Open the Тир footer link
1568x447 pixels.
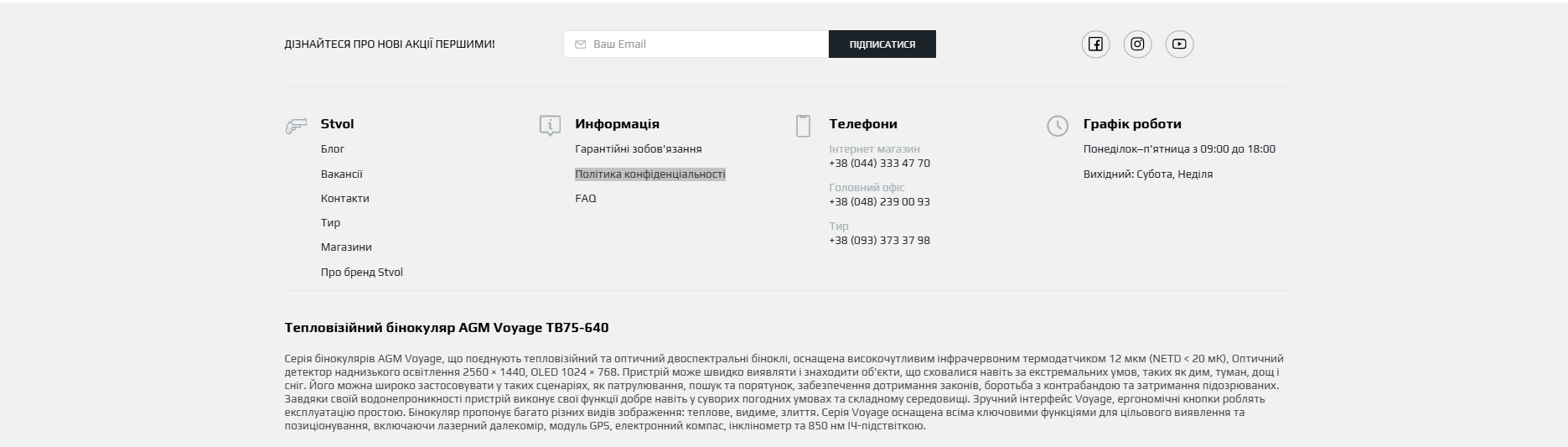point(330,223)
